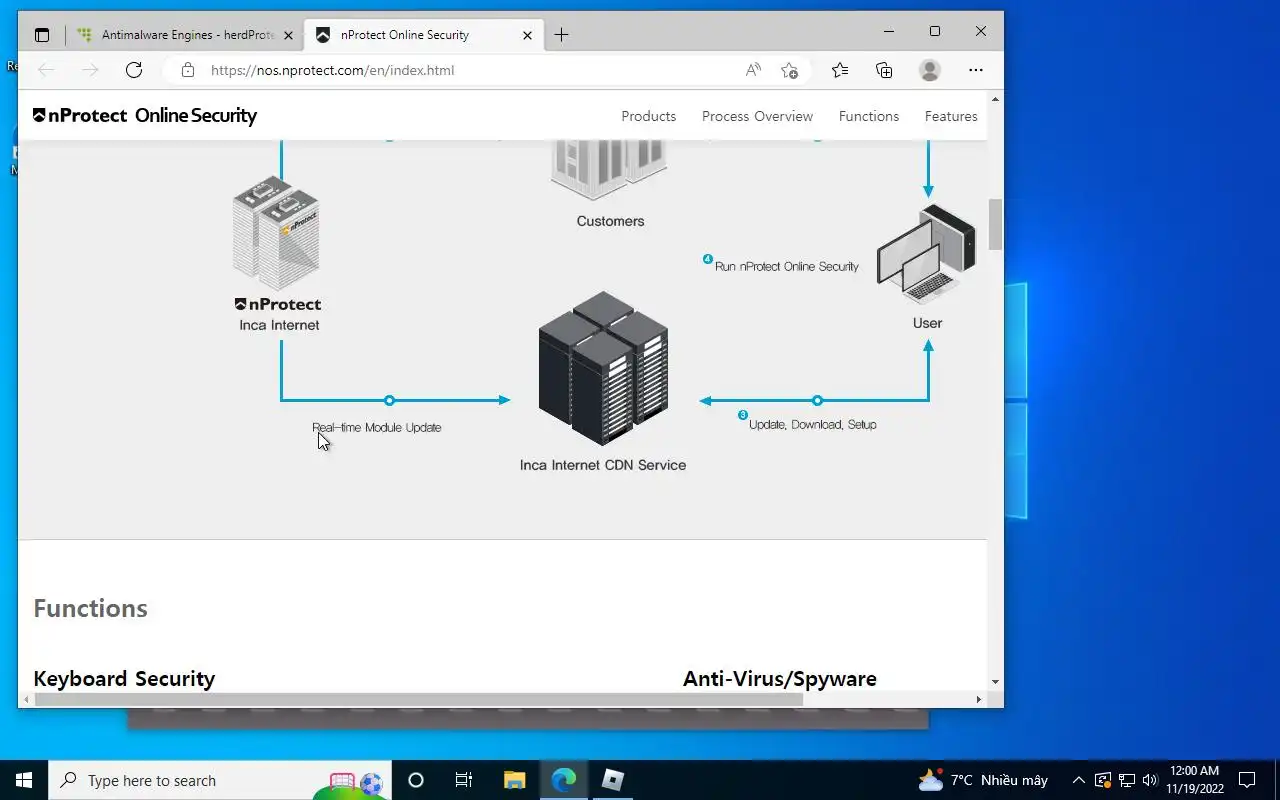Click the 'Keyboard Security' heading
The image size is (1280, 800).
coord(124,679)
